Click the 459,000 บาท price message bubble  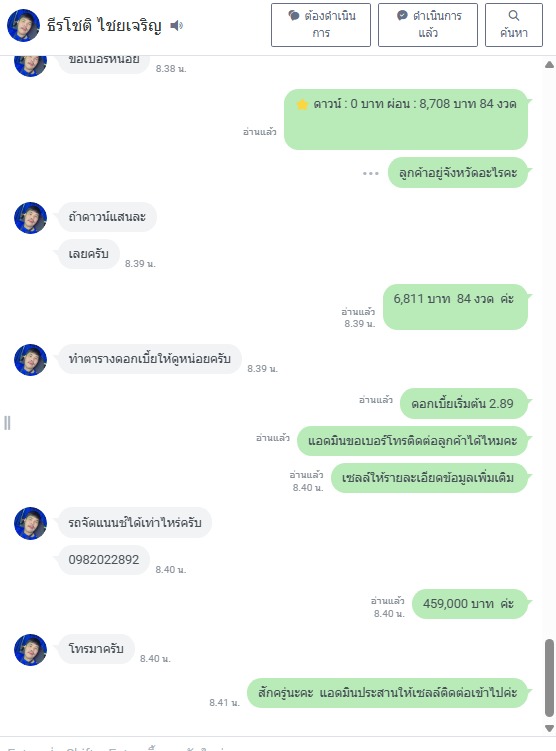[470, 603]
